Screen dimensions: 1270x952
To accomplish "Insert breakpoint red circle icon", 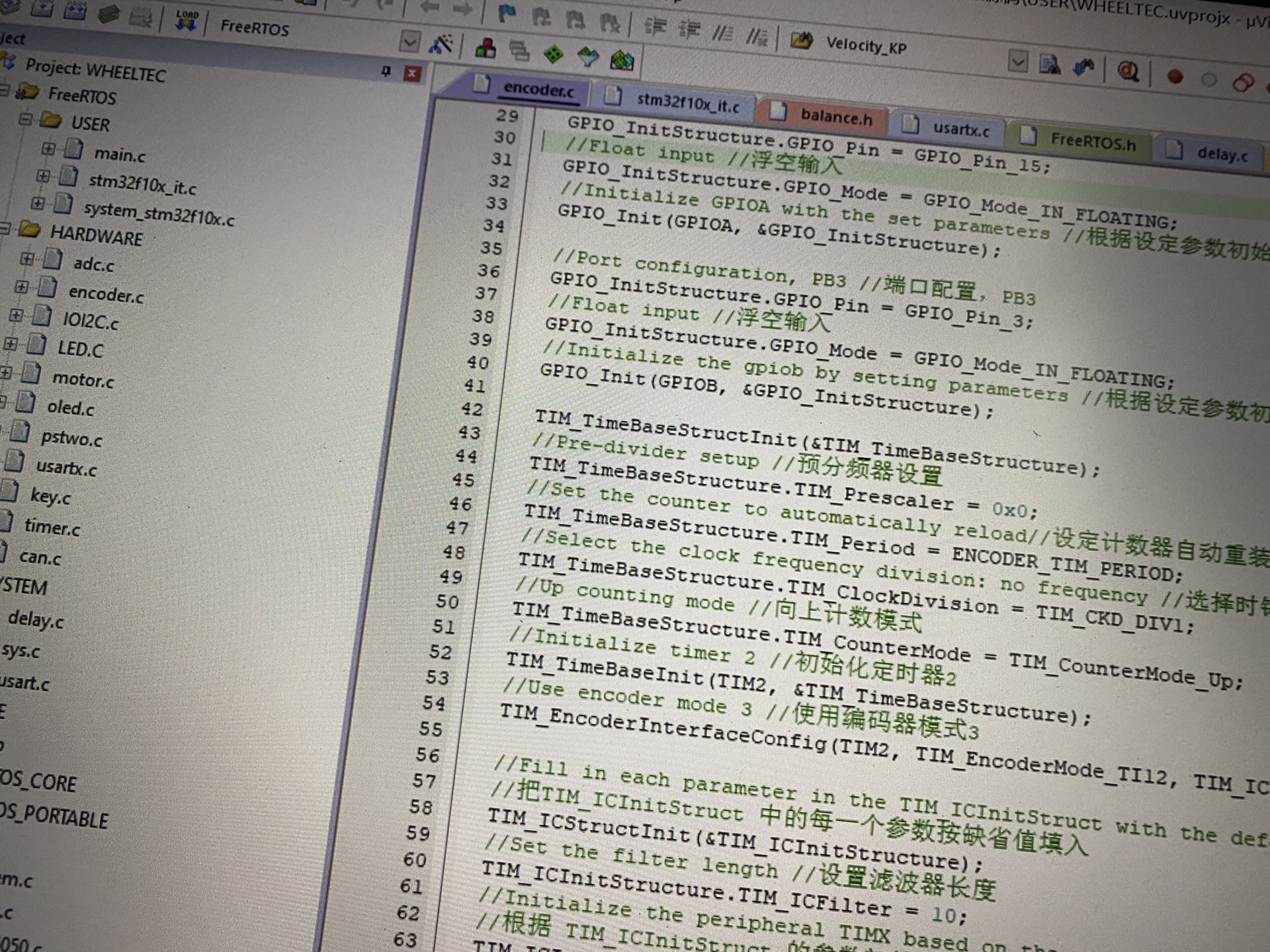I will [x=1175, y=77].
